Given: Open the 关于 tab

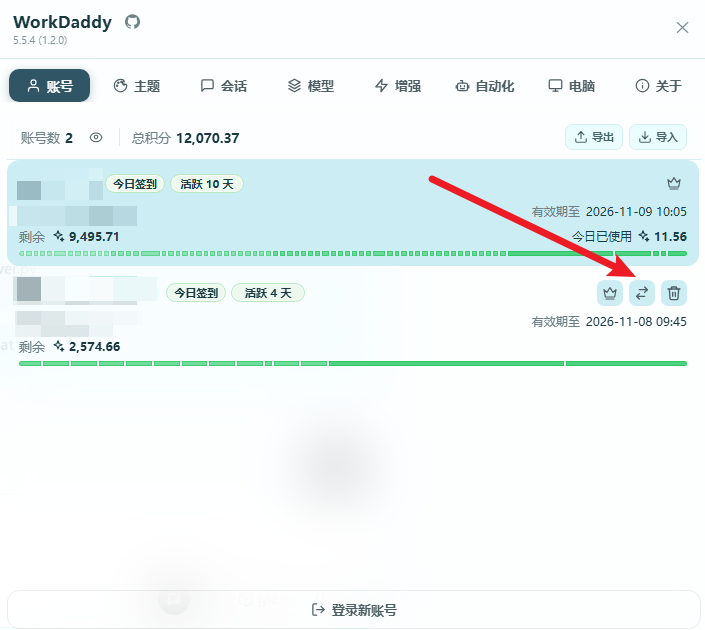Looking at the screenshot, I should [659, 85].
